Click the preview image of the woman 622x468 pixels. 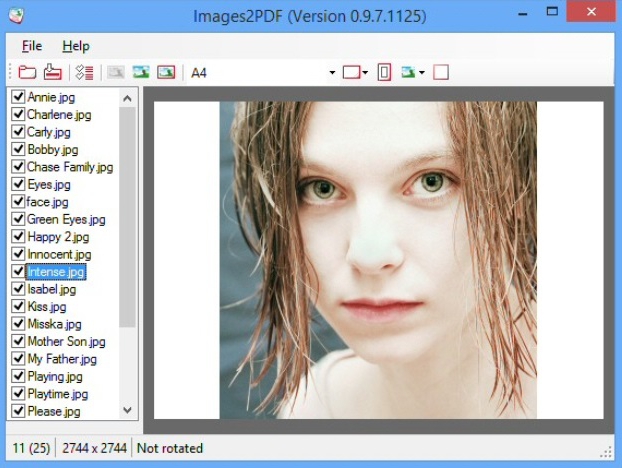click(x=378, y=260)
